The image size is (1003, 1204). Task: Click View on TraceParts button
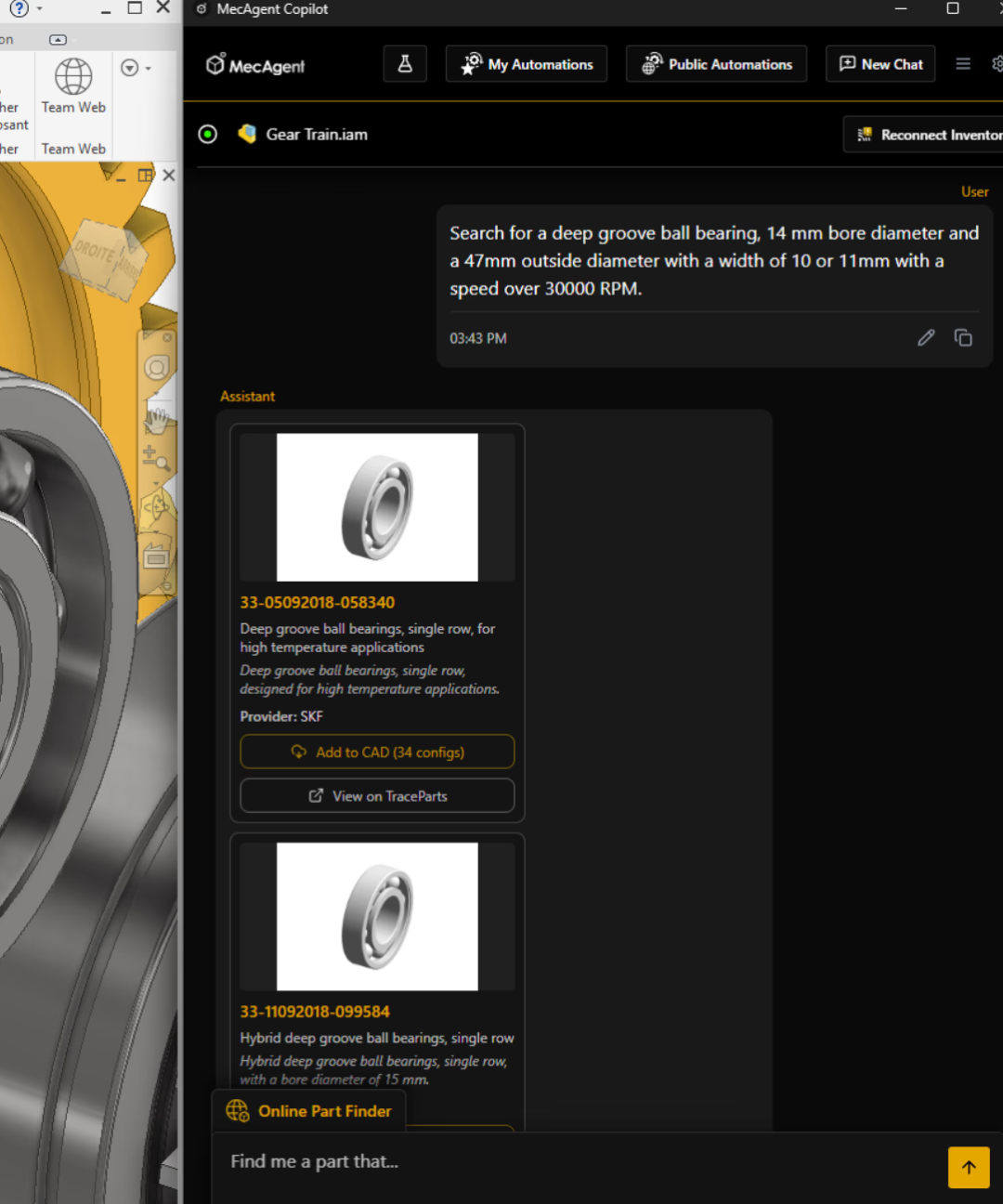[377, 796]
